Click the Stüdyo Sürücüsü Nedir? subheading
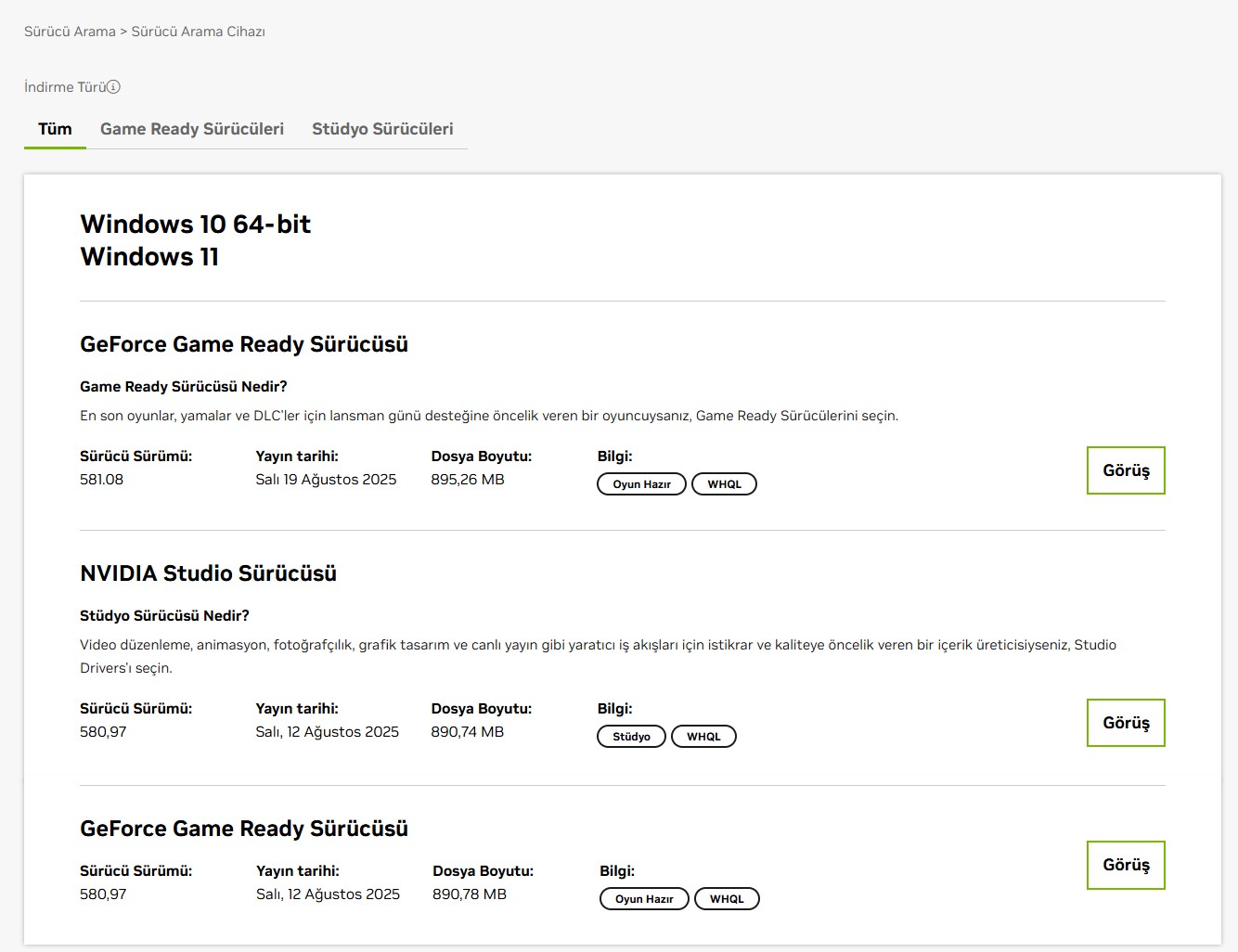 tap(164, 616)
